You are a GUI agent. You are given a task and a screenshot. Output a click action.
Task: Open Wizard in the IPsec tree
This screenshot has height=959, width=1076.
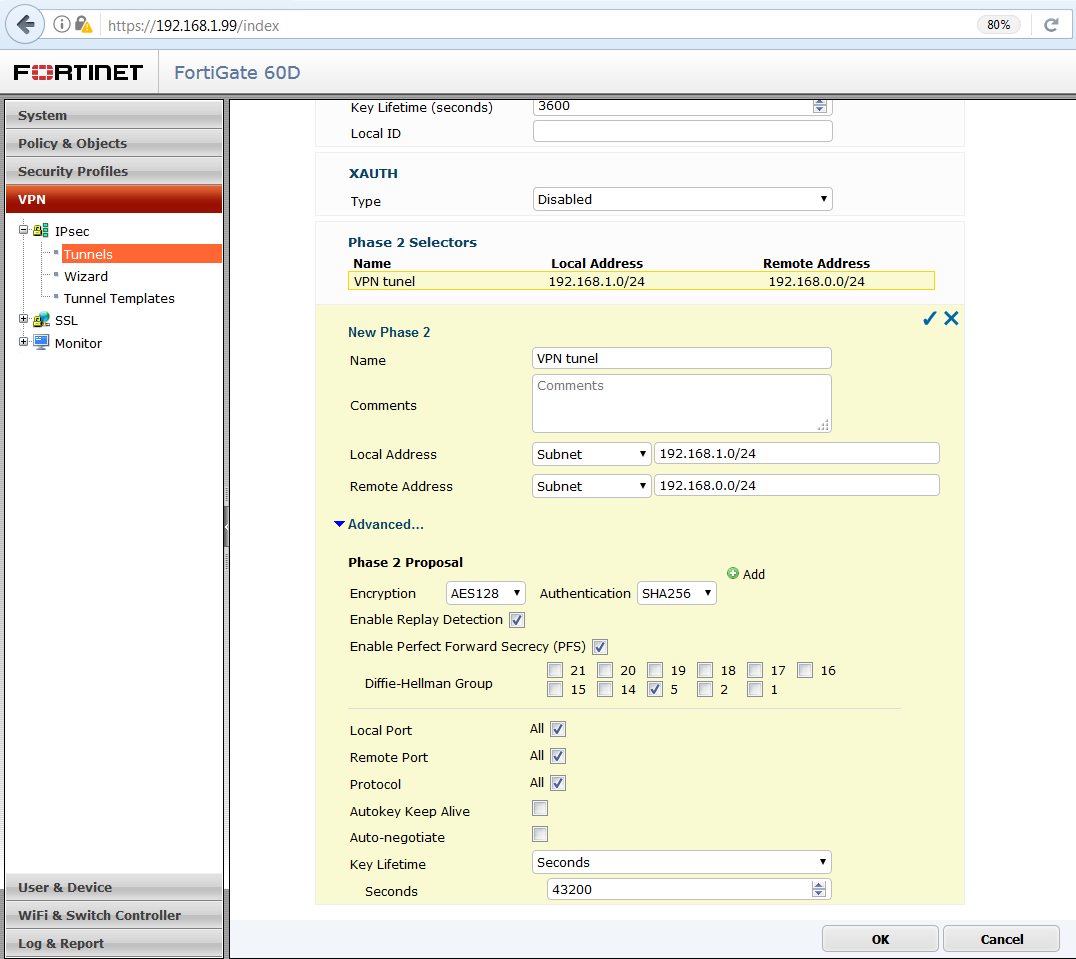(x=86, y=276)
